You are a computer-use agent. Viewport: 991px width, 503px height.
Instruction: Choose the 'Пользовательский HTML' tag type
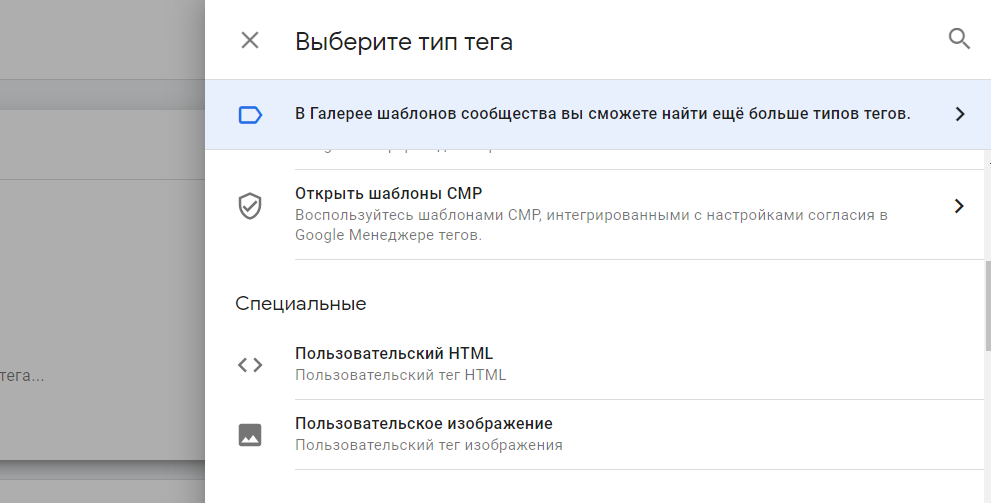pyautogui.click(x=394, y=353)
